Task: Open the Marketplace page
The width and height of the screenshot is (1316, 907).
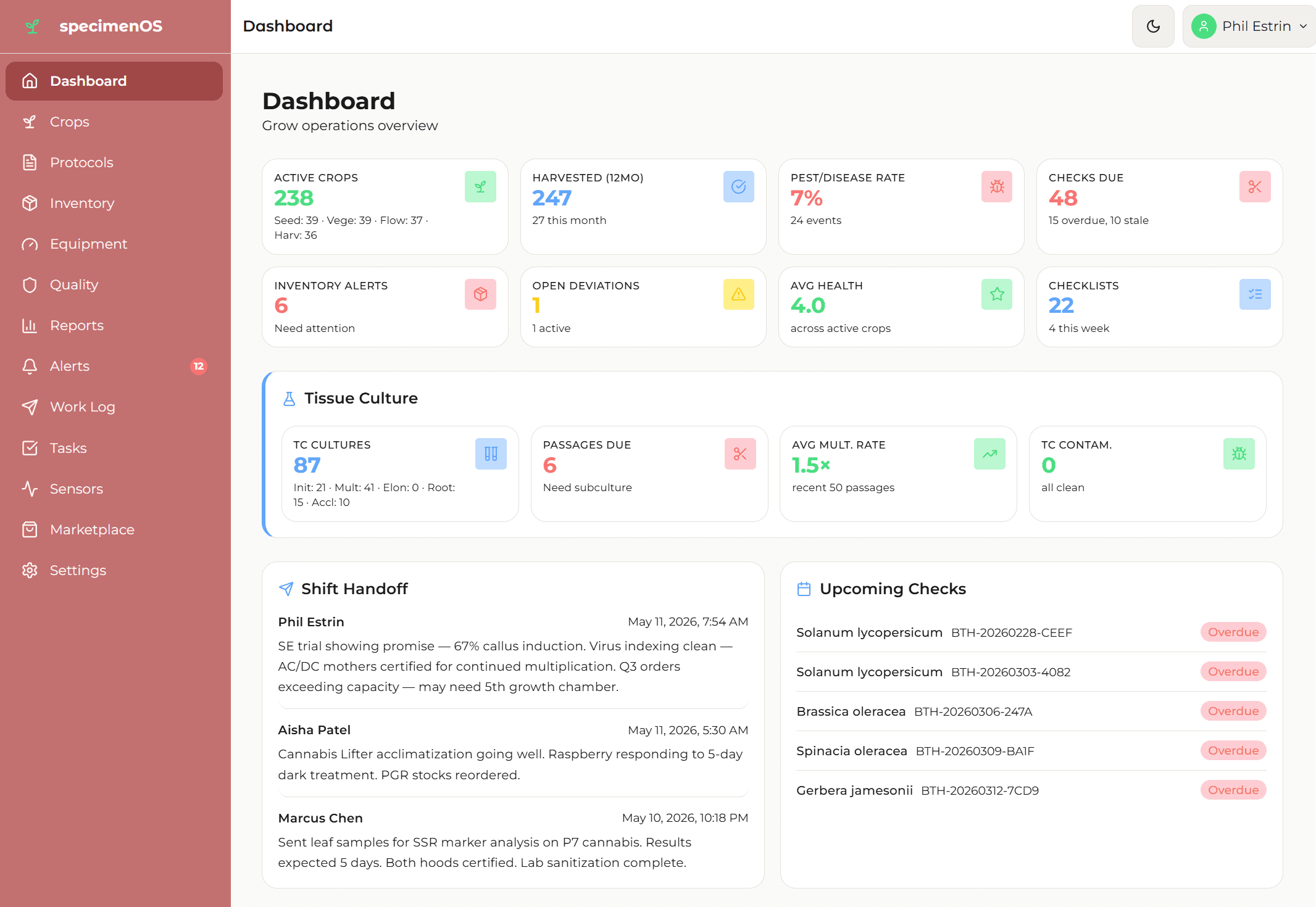Action: (x=114, y=529)
